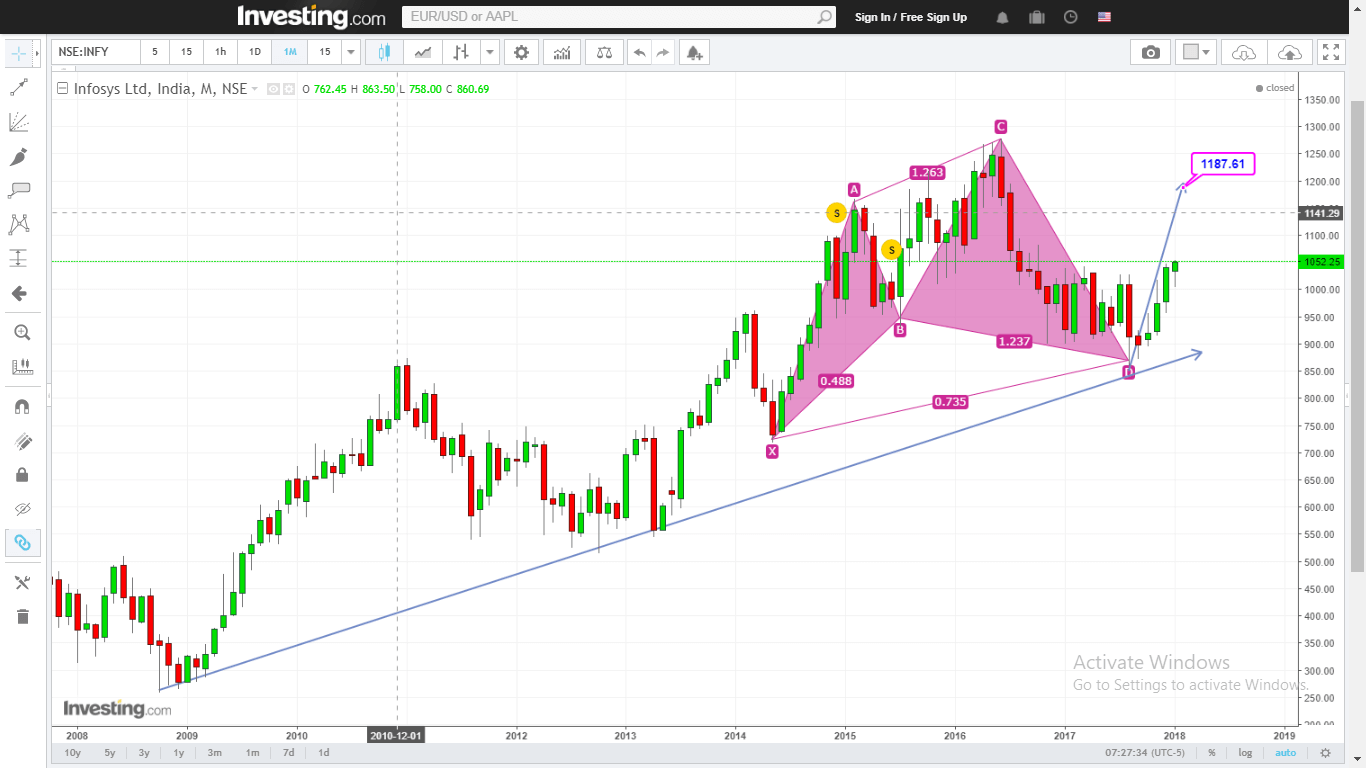Click the search box EUR/USD or AAPL
Viewport: 1366px width, 768px height.
coord(610,17)
